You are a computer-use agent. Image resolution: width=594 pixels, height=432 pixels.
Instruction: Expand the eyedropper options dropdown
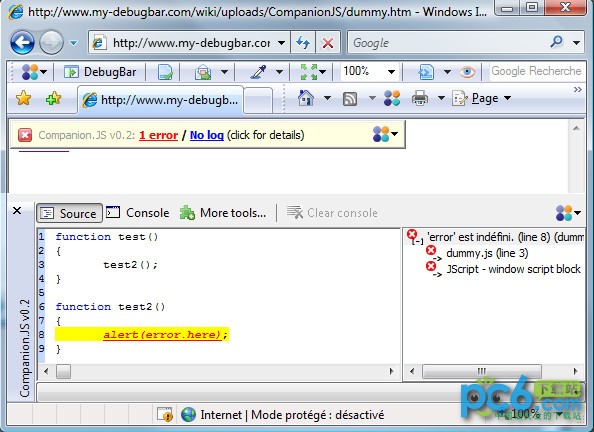pos(279,72)
